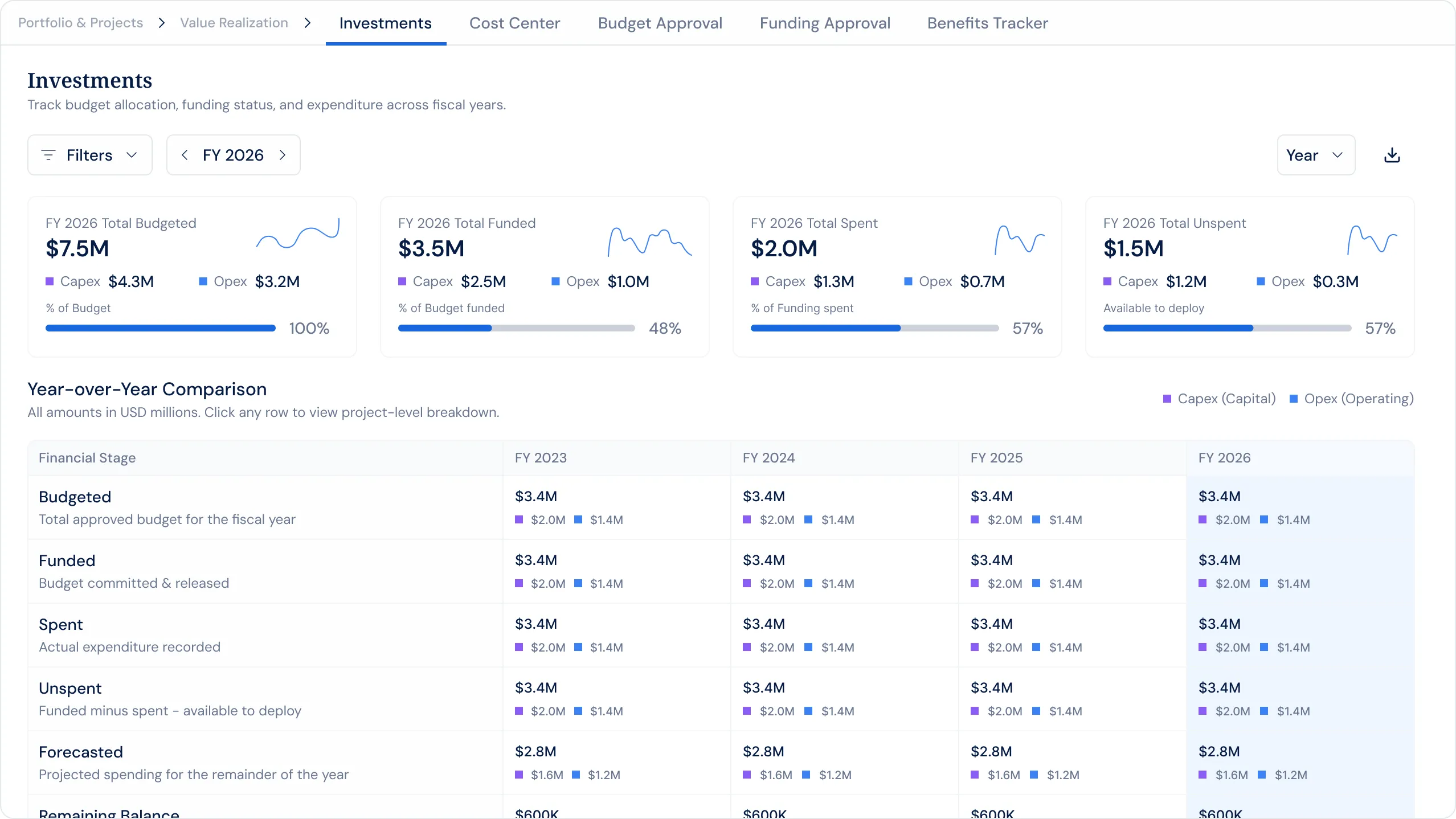Screen dimensions: 1456x819
Task: Click $2.0M Total Spent value
Action: (x=784, y=248)
